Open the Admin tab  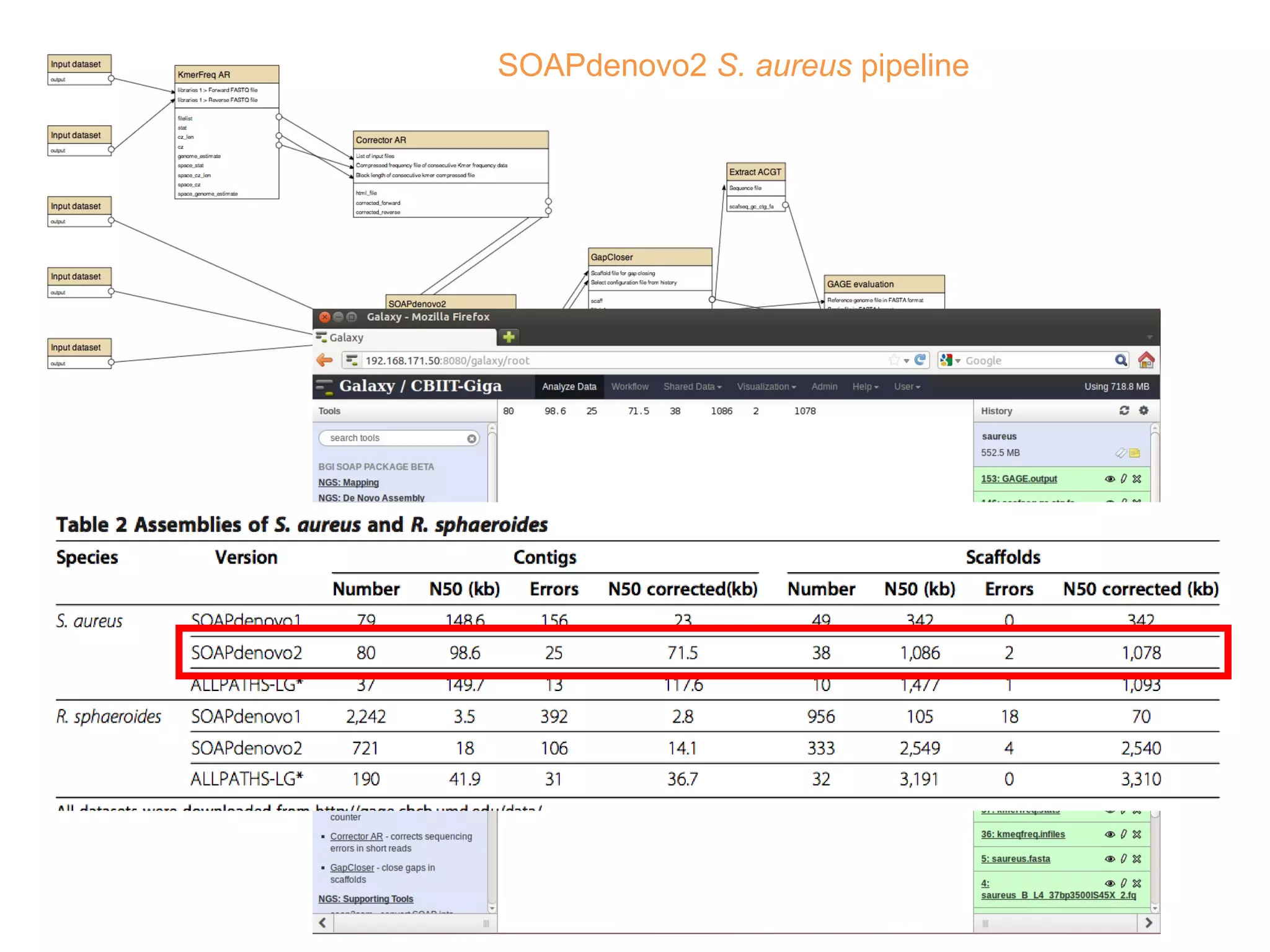point(824,386)
